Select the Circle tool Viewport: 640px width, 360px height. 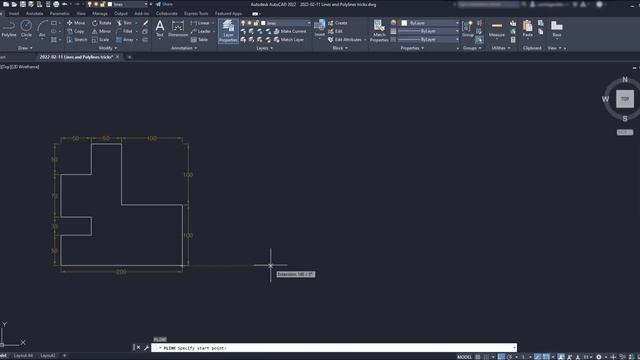click(26, 29)
